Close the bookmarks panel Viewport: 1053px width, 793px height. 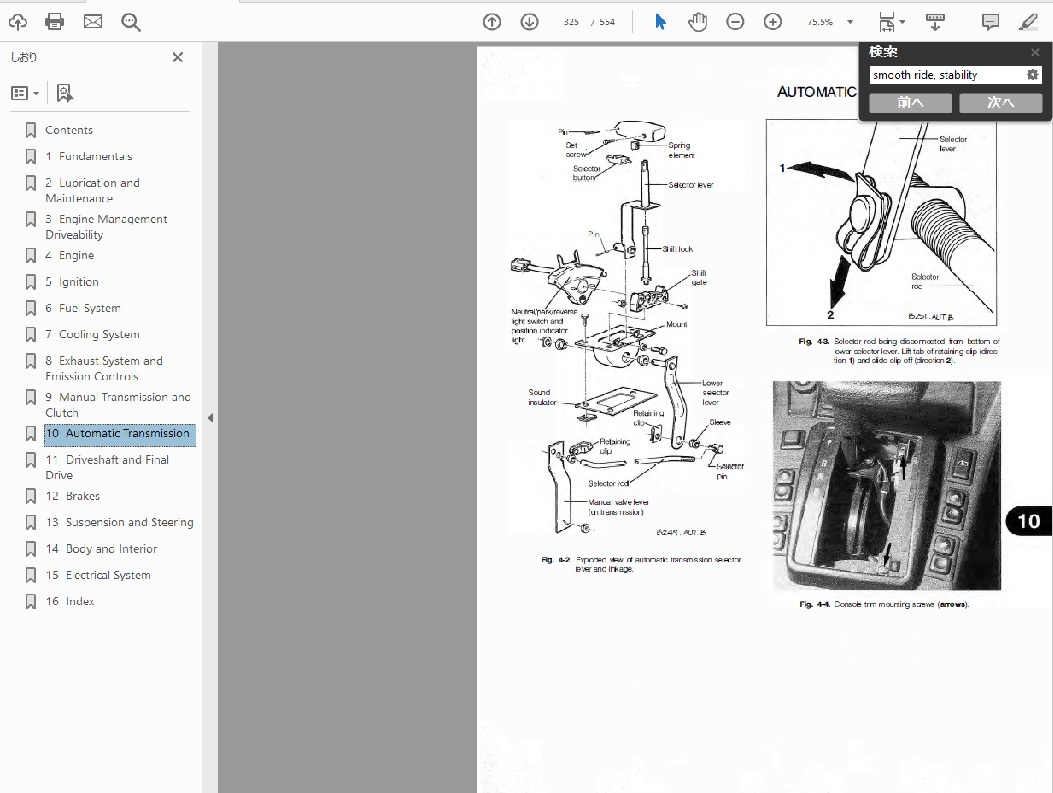(178, 57)
